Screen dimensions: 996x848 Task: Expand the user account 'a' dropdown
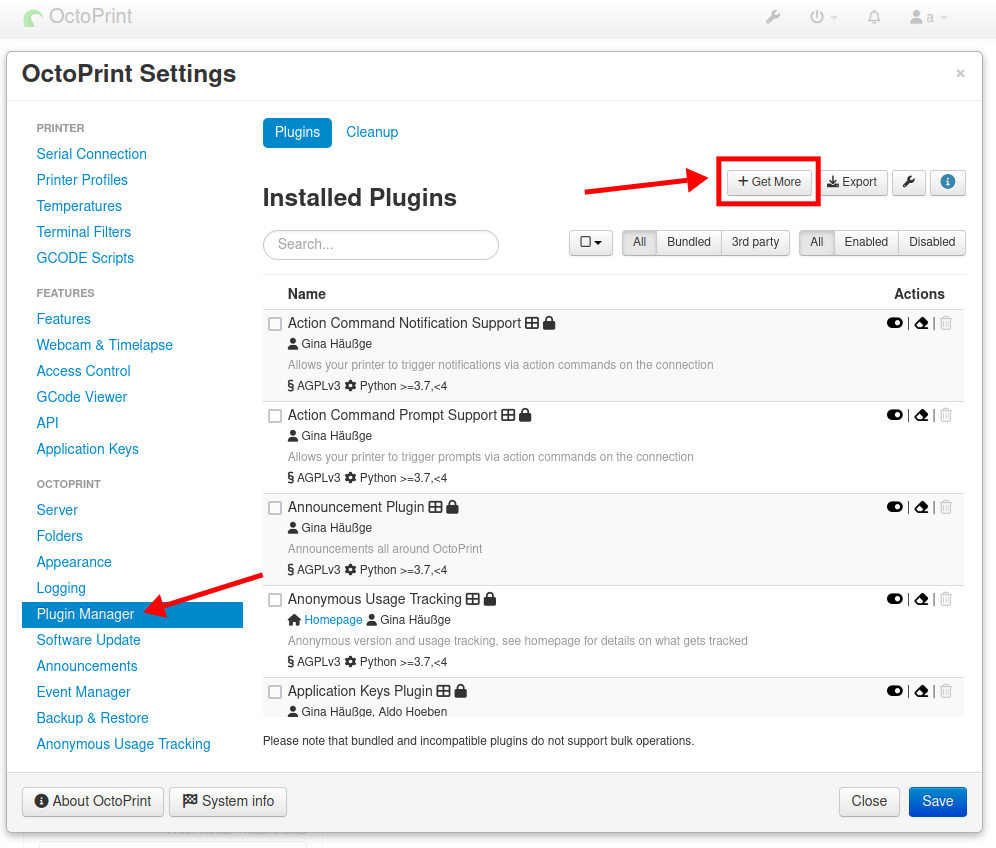pos(928,17)
